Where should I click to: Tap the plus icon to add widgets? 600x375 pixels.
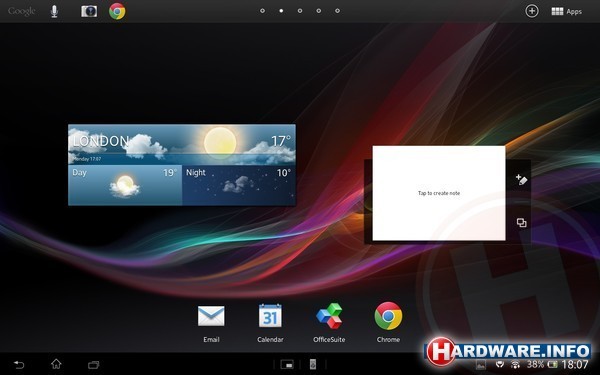532,11
